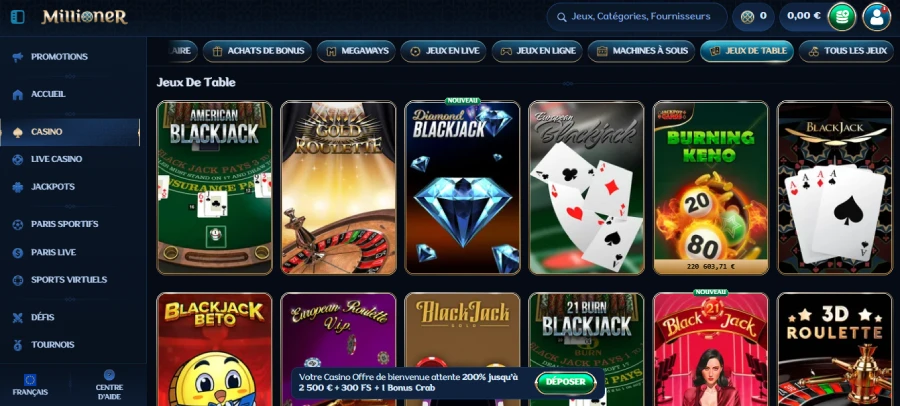The height and width of the screenshot is (406, 900).
Task: Open Live Casino from the sidebar
Action: [56, 159]
